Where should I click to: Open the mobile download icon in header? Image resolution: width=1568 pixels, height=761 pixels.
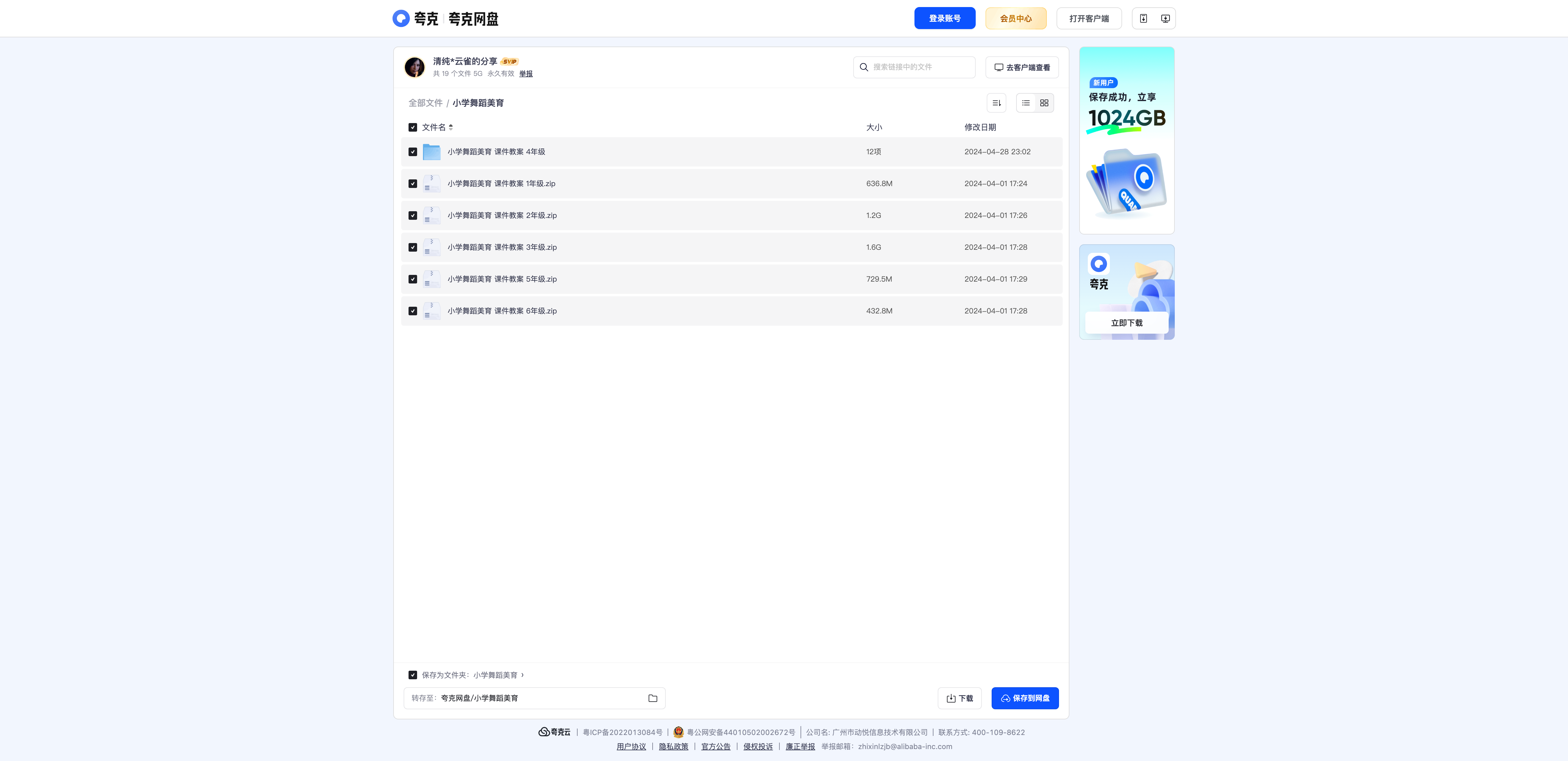1143,18
